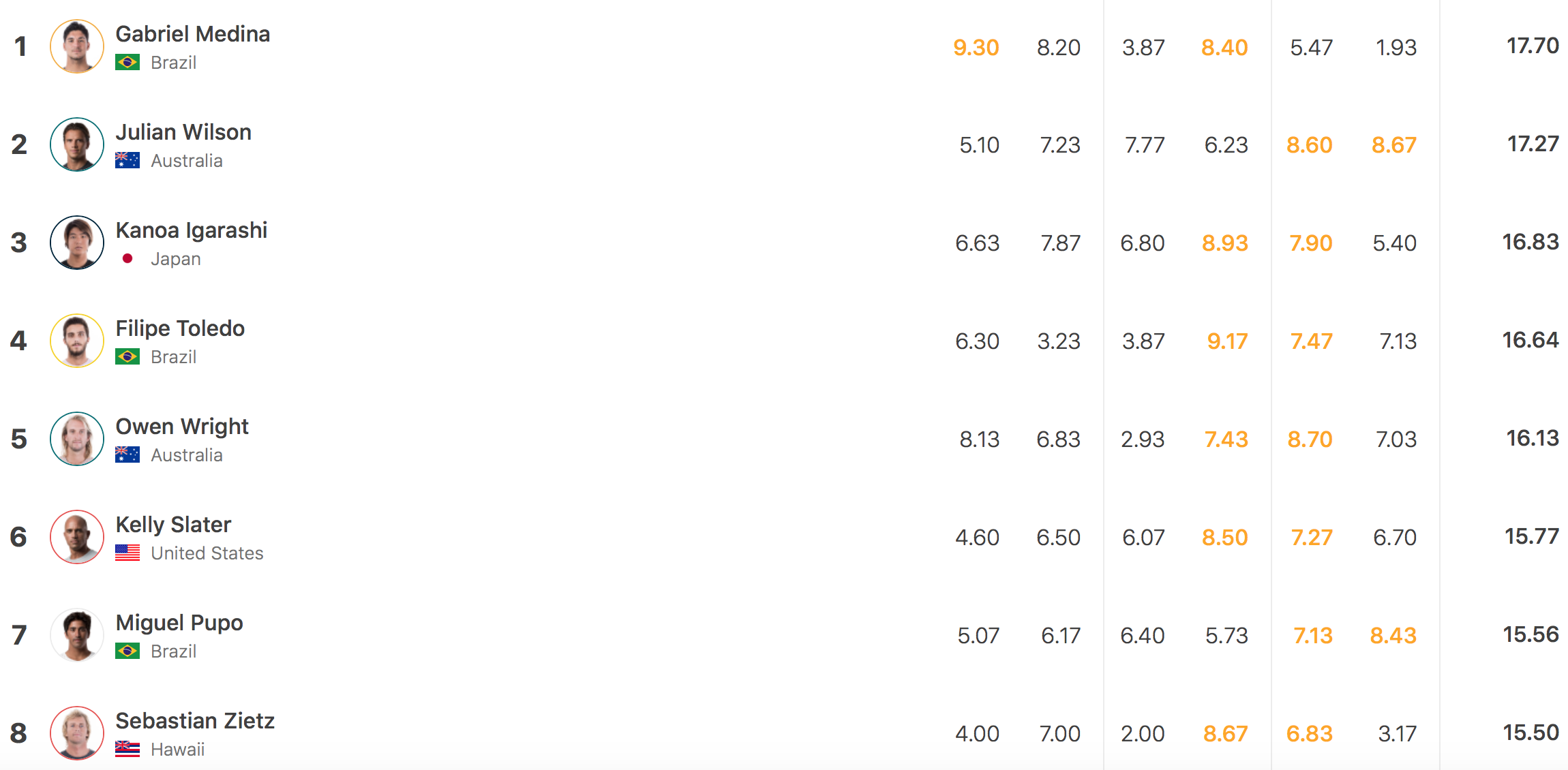Click Gabriel Medina's 9.30 wave score
This screenshot has width=1568, height=770.
(x=976, y=48)
